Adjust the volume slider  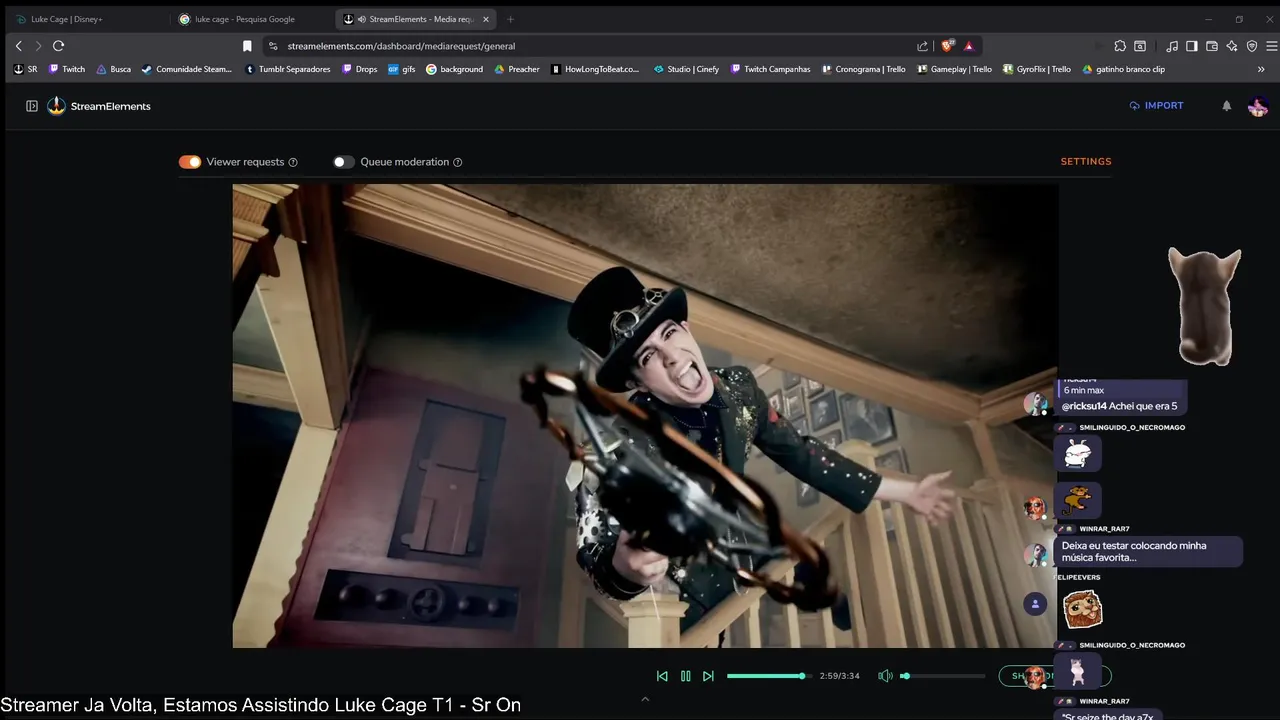point(942,676)
